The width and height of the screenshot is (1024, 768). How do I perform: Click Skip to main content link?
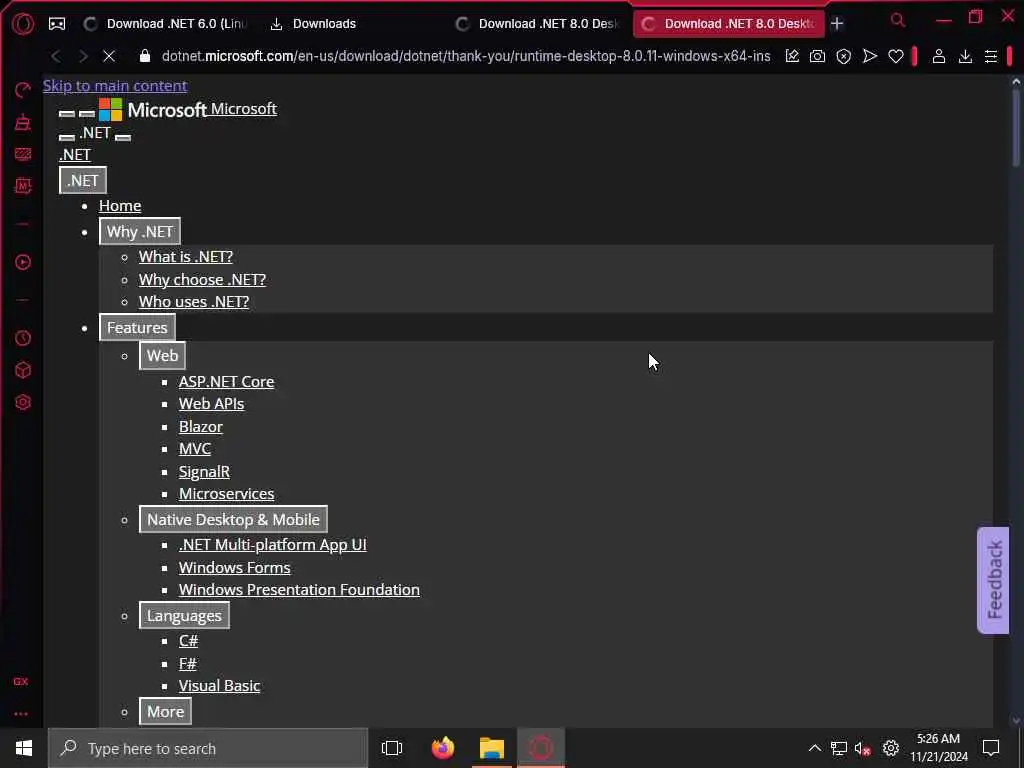pyautogui.click(x=115, y=86)
